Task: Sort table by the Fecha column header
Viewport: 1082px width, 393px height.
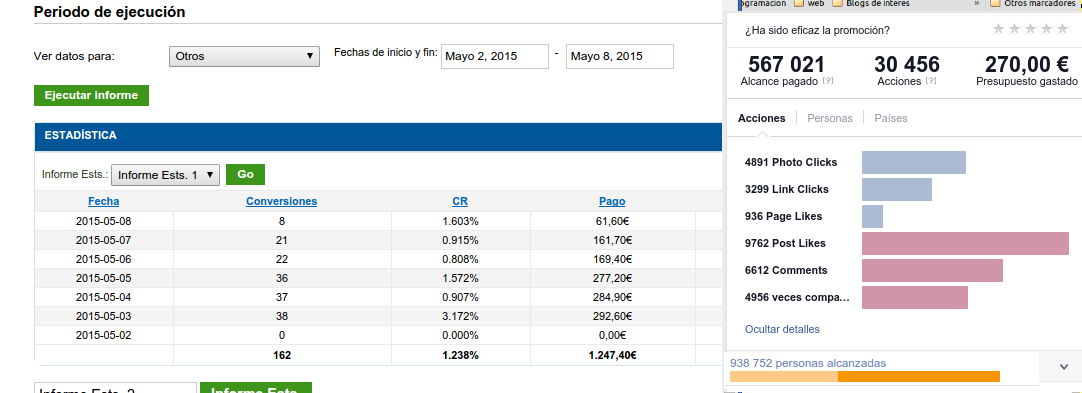Action: [104, 201]
